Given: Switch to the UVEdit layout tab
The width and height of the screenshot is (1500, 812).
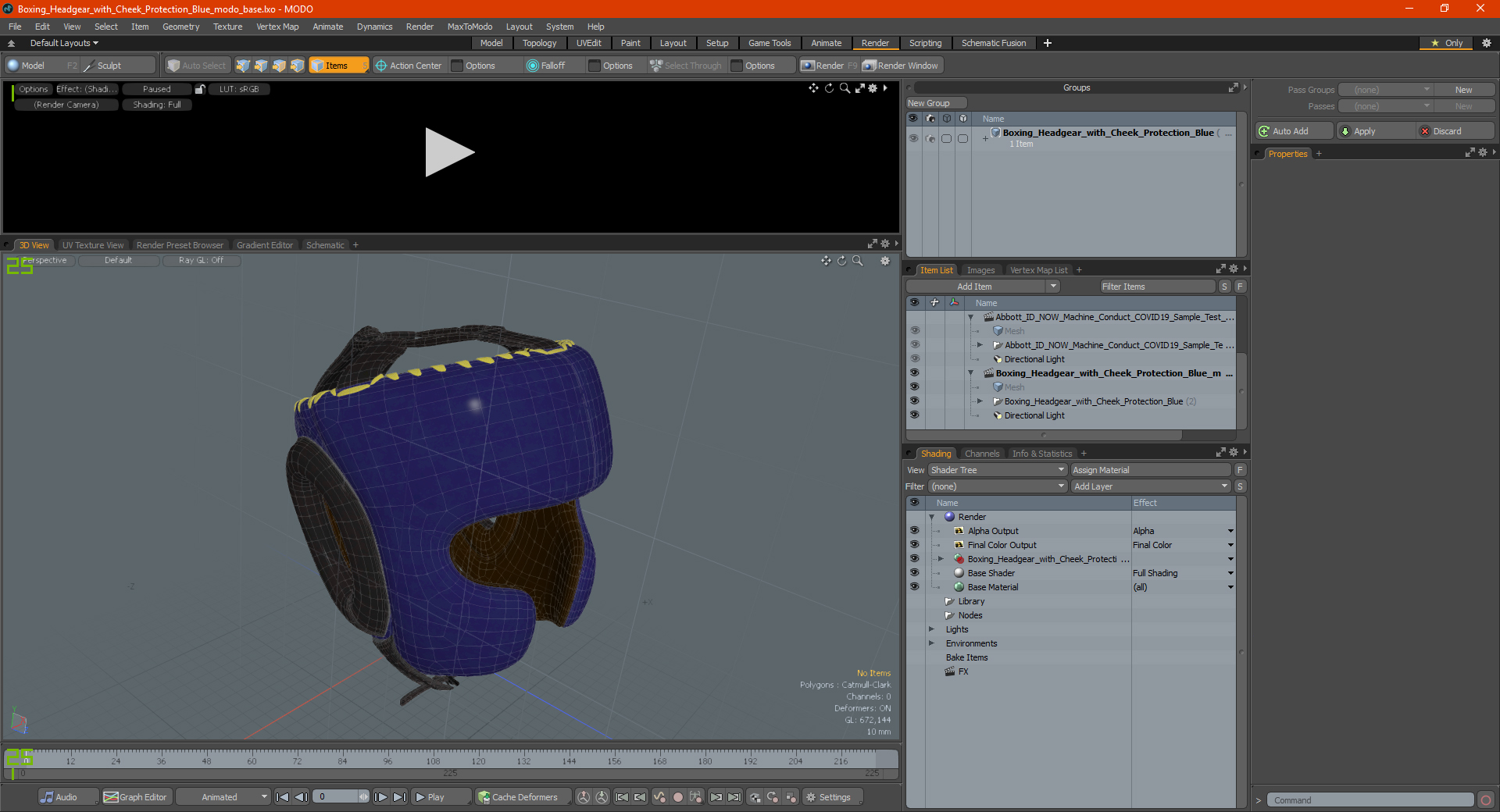Looking at the screenshot, I should pyautogui.click(x=588, y=43).
